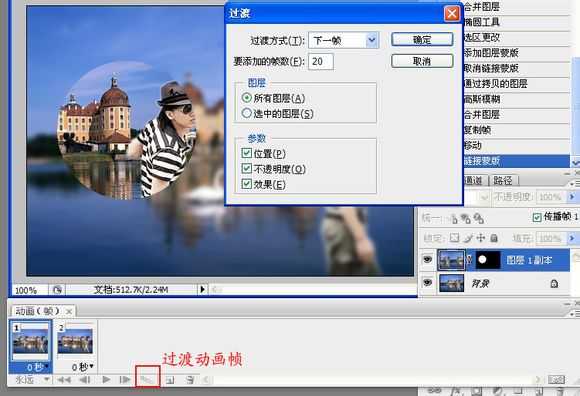
Task: Select animation frame 2 thumbnail
Action: click(75, 341)
